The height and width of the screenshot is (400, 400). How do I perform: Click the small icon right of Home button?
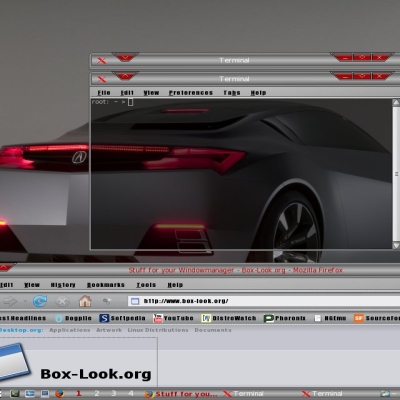(107, 301)
